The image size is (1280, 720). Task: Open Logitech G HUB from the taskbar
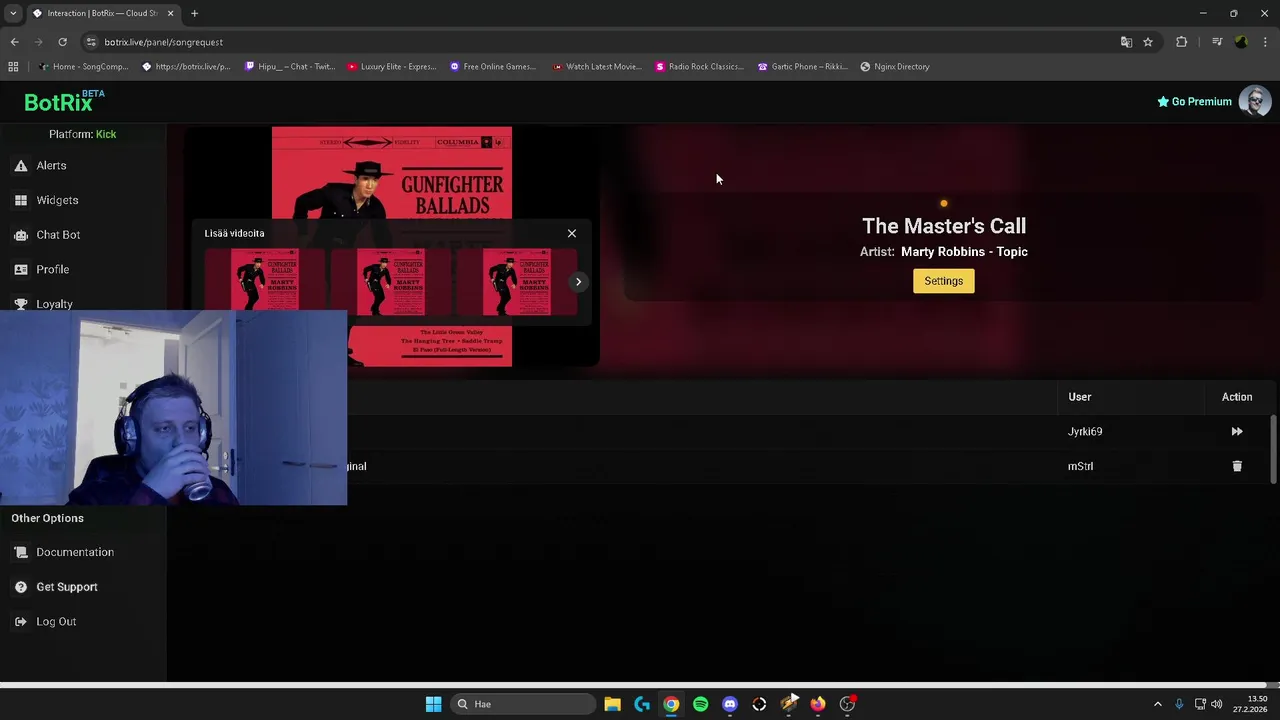(x=642, y=704)
